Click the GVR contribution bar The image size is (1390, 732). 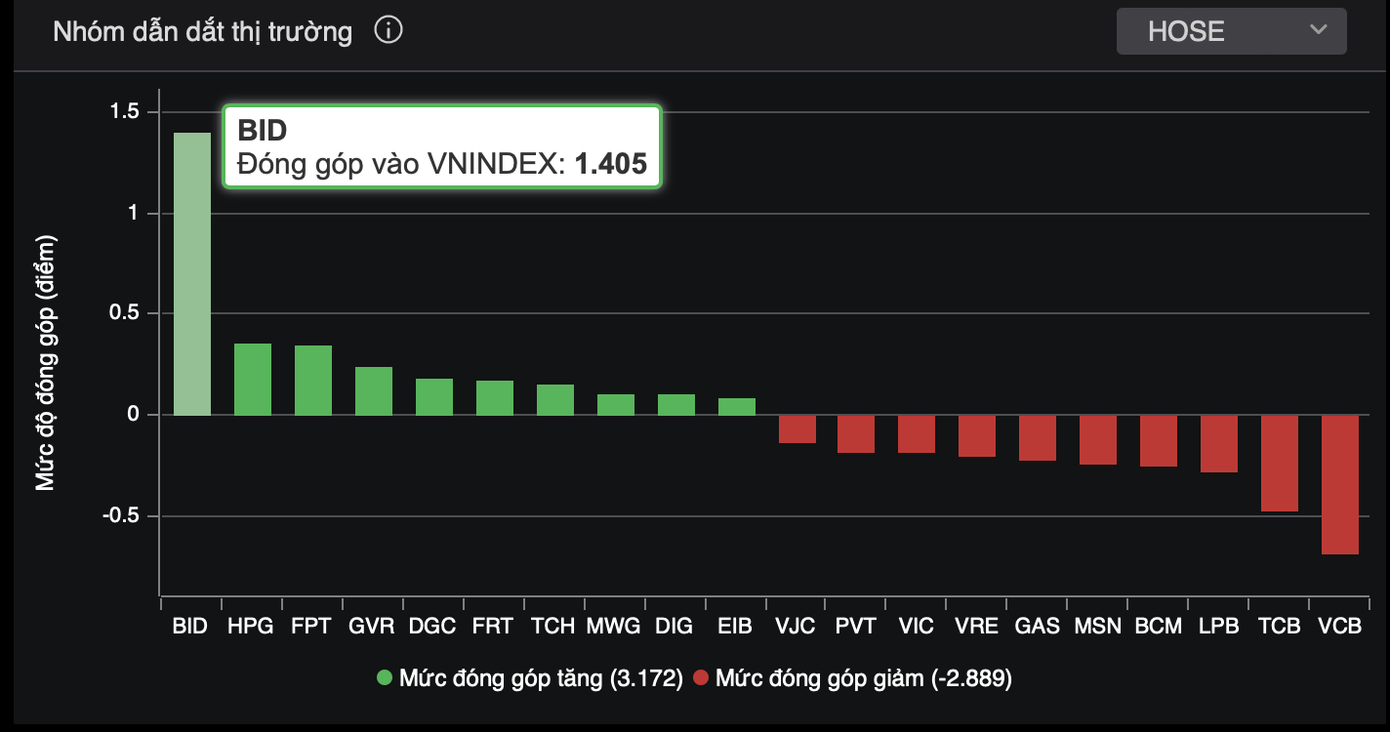(x=373, y=391)
